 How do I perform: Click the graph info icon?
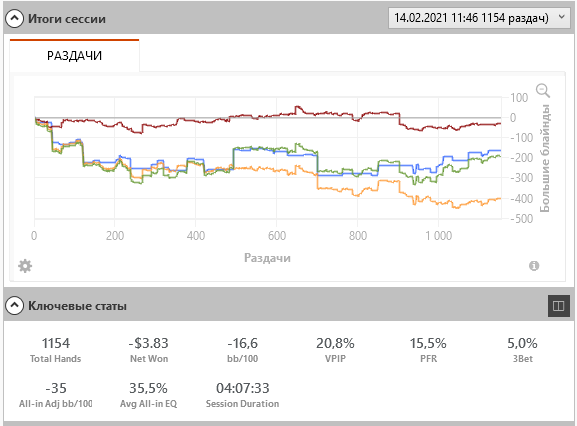tap(534, 266)
